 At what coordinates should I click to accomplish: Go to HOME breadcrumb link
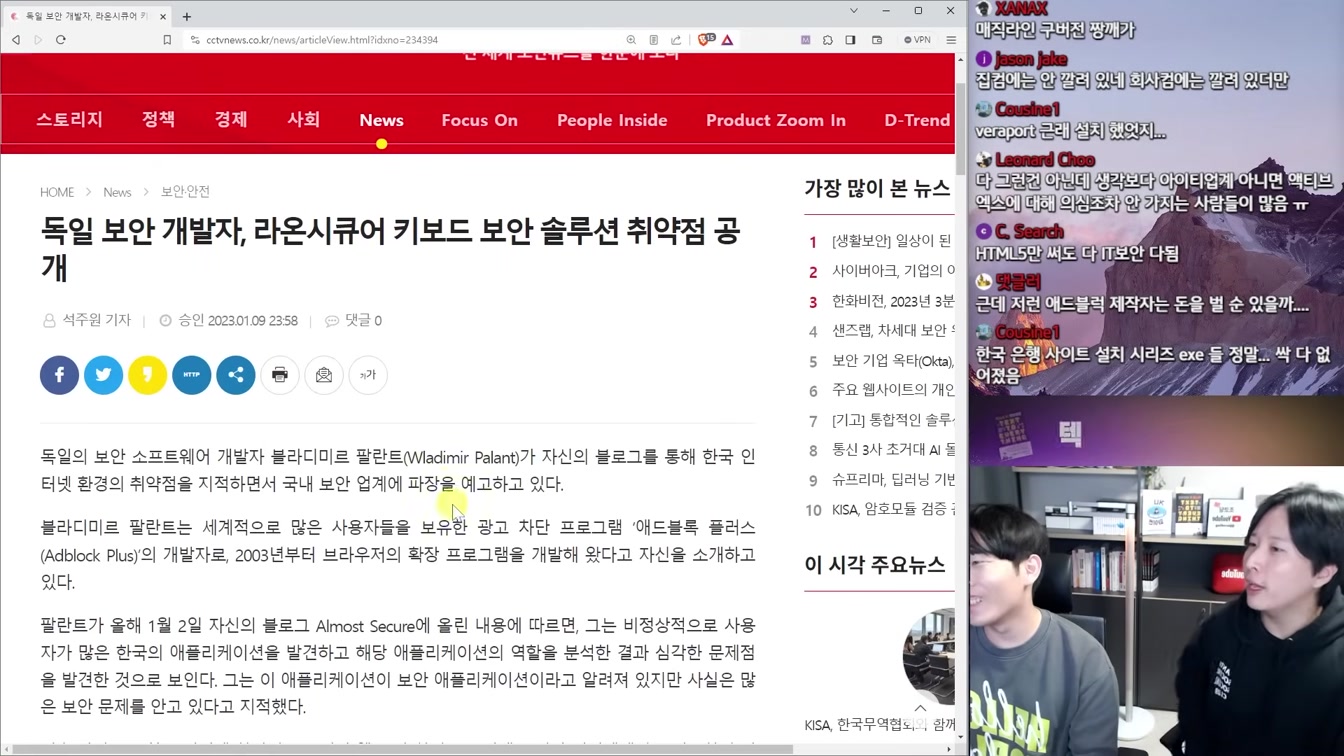(57, 192)
